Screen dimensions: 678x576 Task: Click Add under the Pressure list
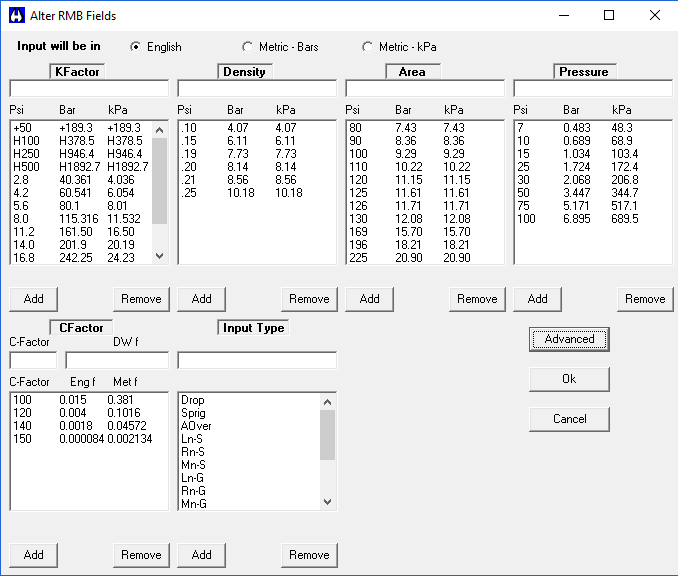pyautogui.click(x=537, y=299)
